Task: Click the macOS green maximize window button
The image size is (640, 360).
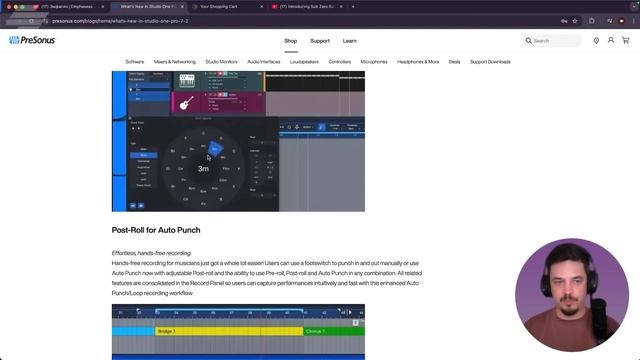Action: point(22,7)
